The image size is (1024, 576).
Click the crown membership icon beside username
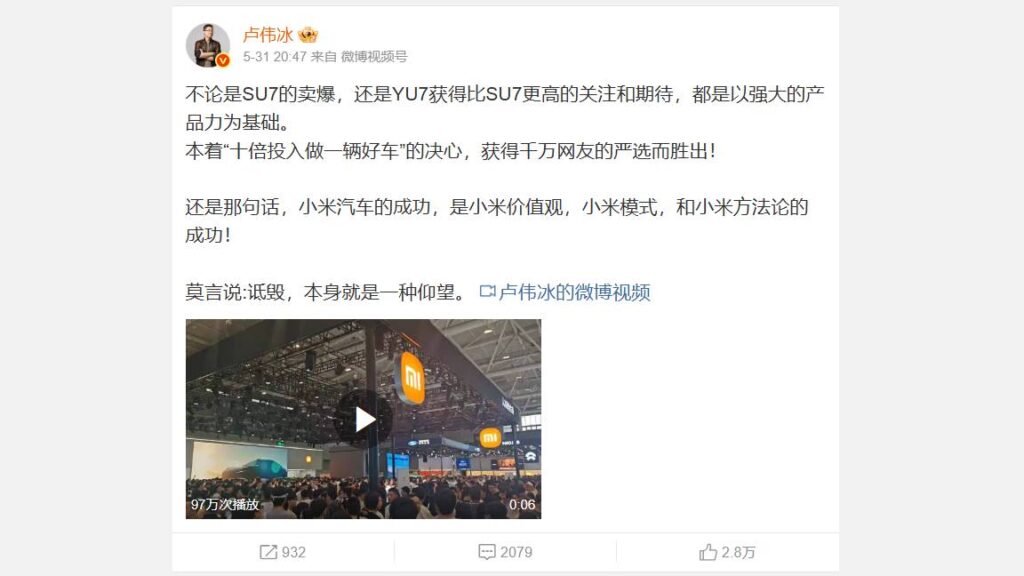tap(308, 35)
